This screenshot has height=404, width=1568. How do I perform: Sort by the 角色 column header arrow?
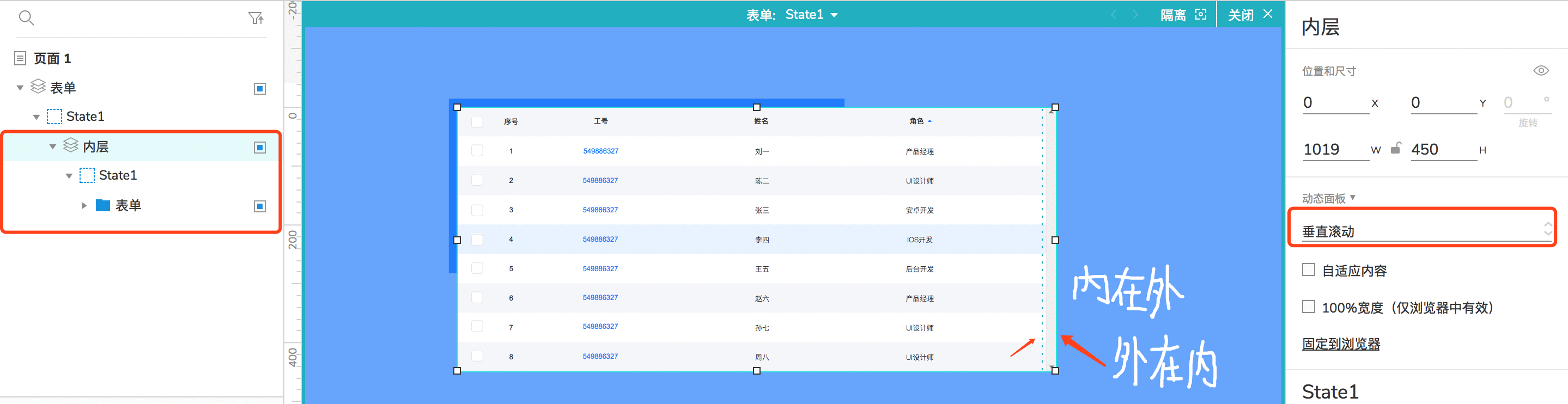(929, 121)
